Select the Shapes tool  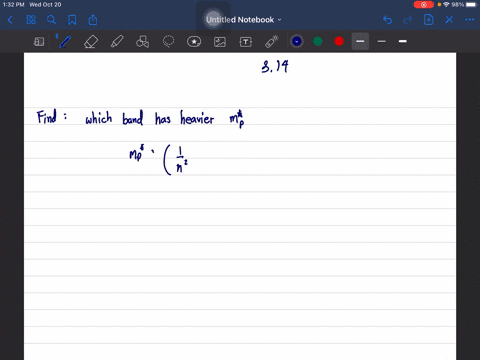coord(143,42)
